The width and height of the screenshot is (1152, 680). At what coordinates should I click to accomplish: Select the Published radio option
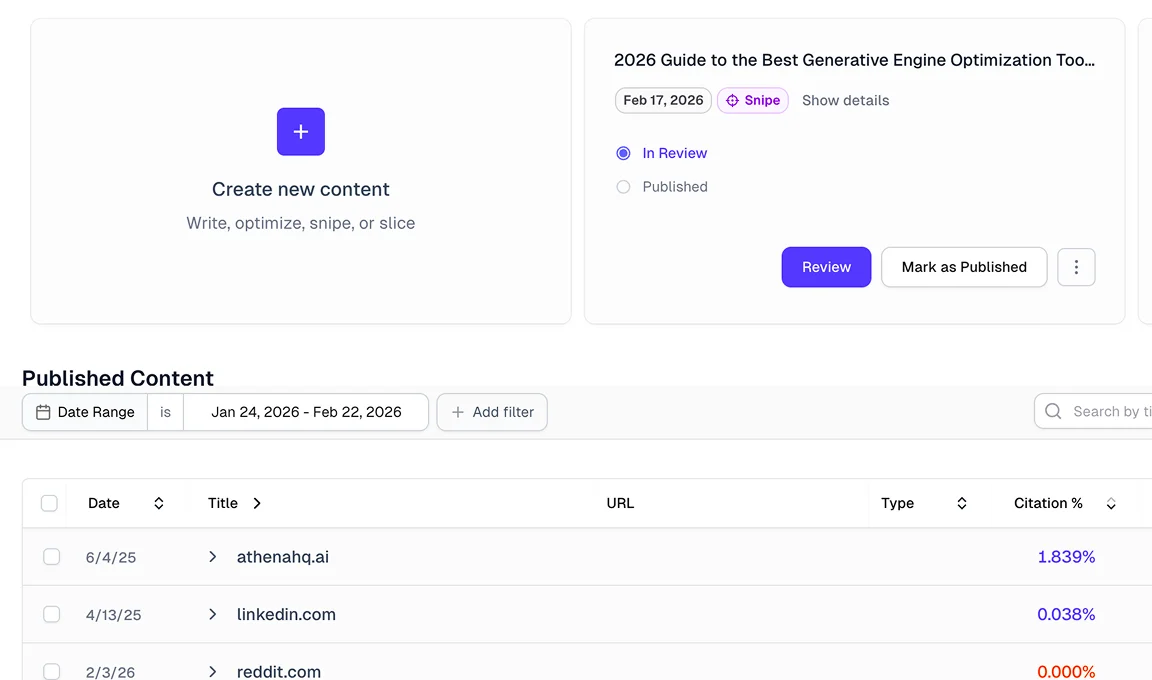(x=624, y=187)
